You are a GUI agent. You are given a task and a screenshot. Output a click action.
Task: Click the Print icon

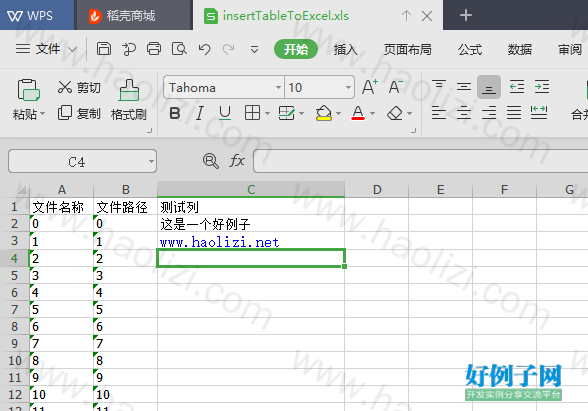click(154, 49)
